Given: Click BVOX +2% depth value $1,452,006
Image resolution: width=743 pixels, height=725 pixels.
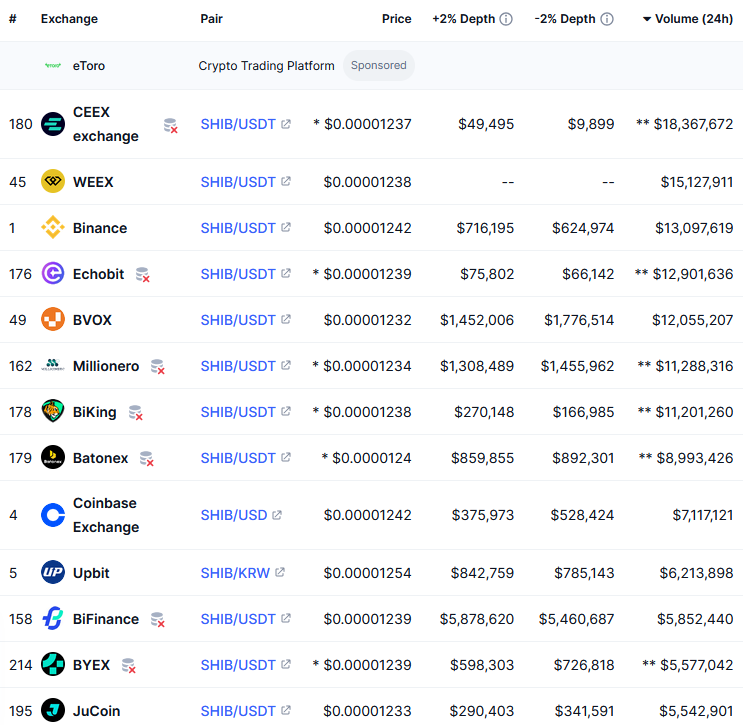Looking at the screenshot, I should (x=477, y=320).
